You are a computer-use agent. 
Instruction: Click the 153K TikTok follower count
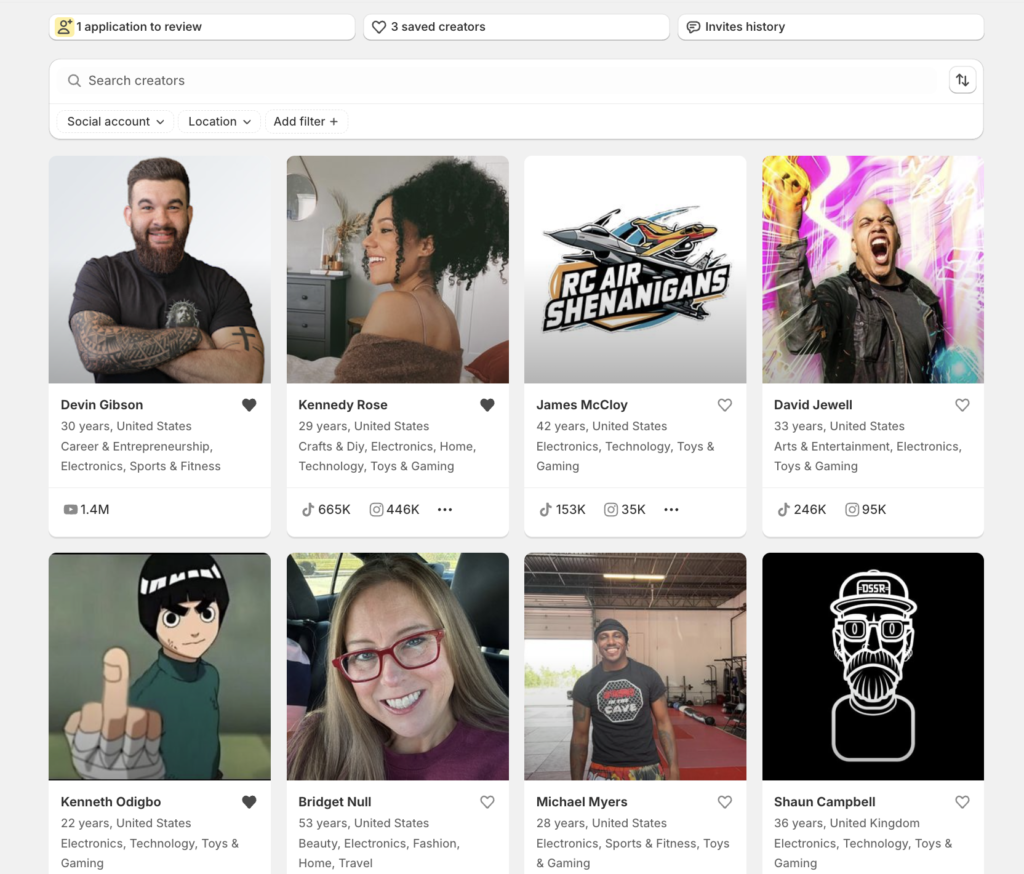click(571, 510)
